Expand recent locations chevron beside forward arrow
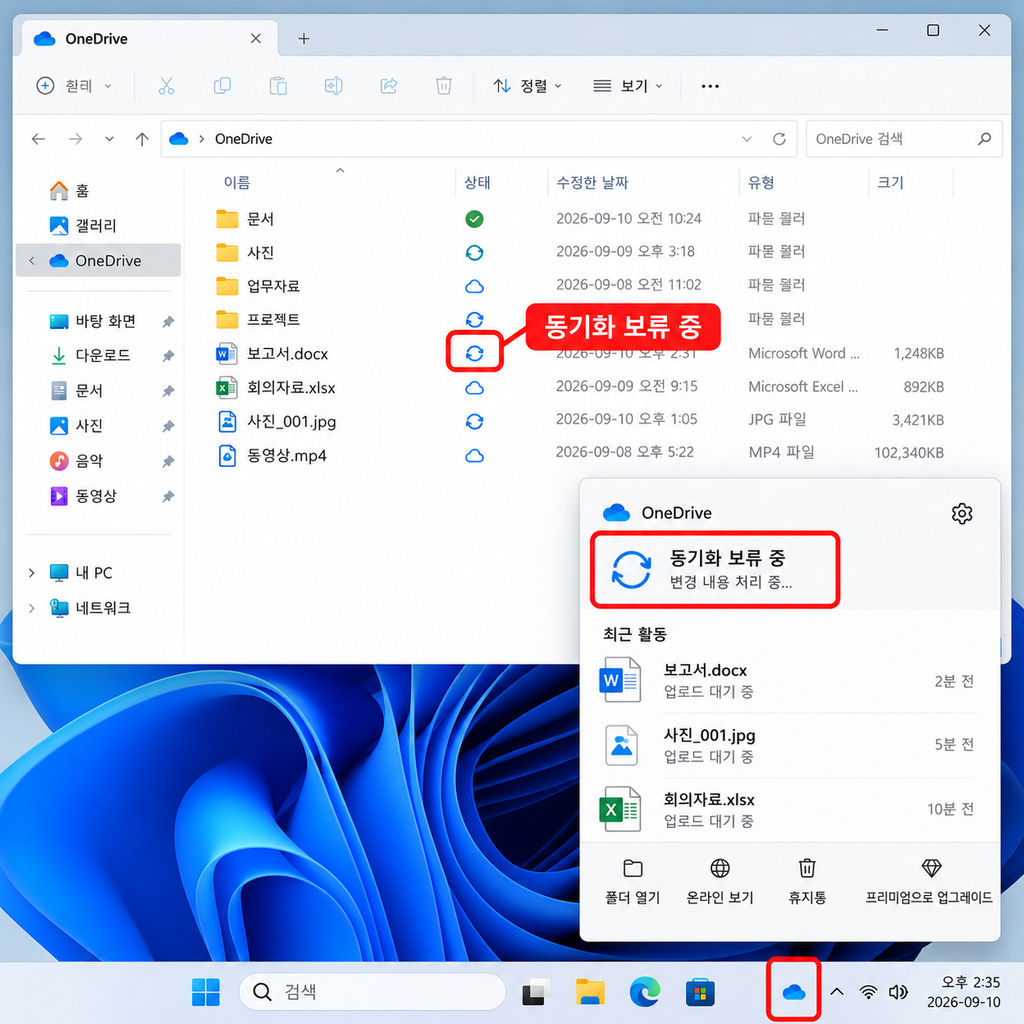The height and width of the screenshot is (1024, 1024). [109, 138]
